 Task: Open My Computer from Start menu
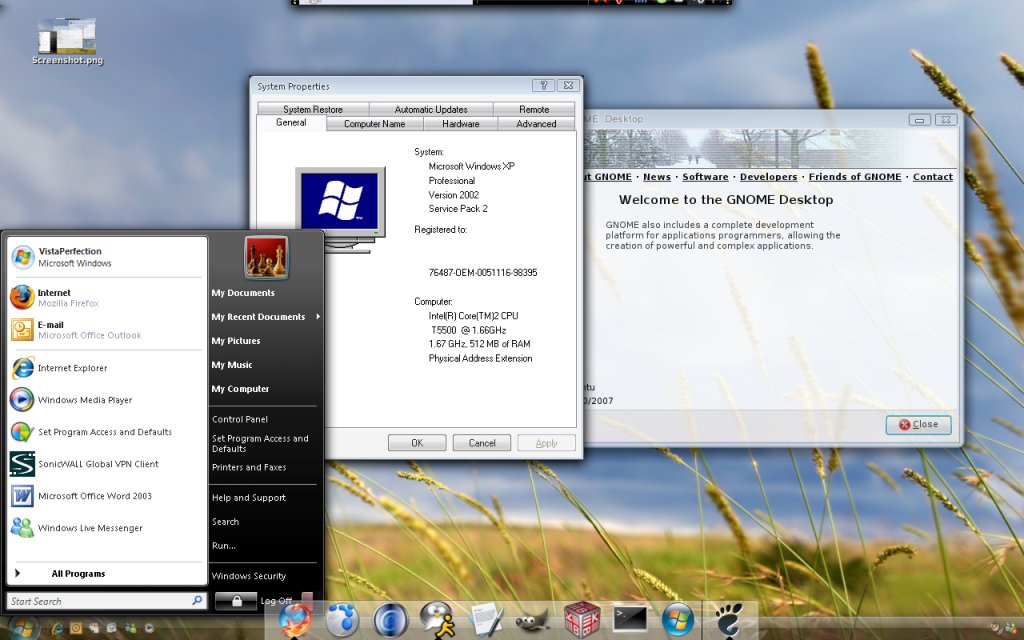(240, 389)
